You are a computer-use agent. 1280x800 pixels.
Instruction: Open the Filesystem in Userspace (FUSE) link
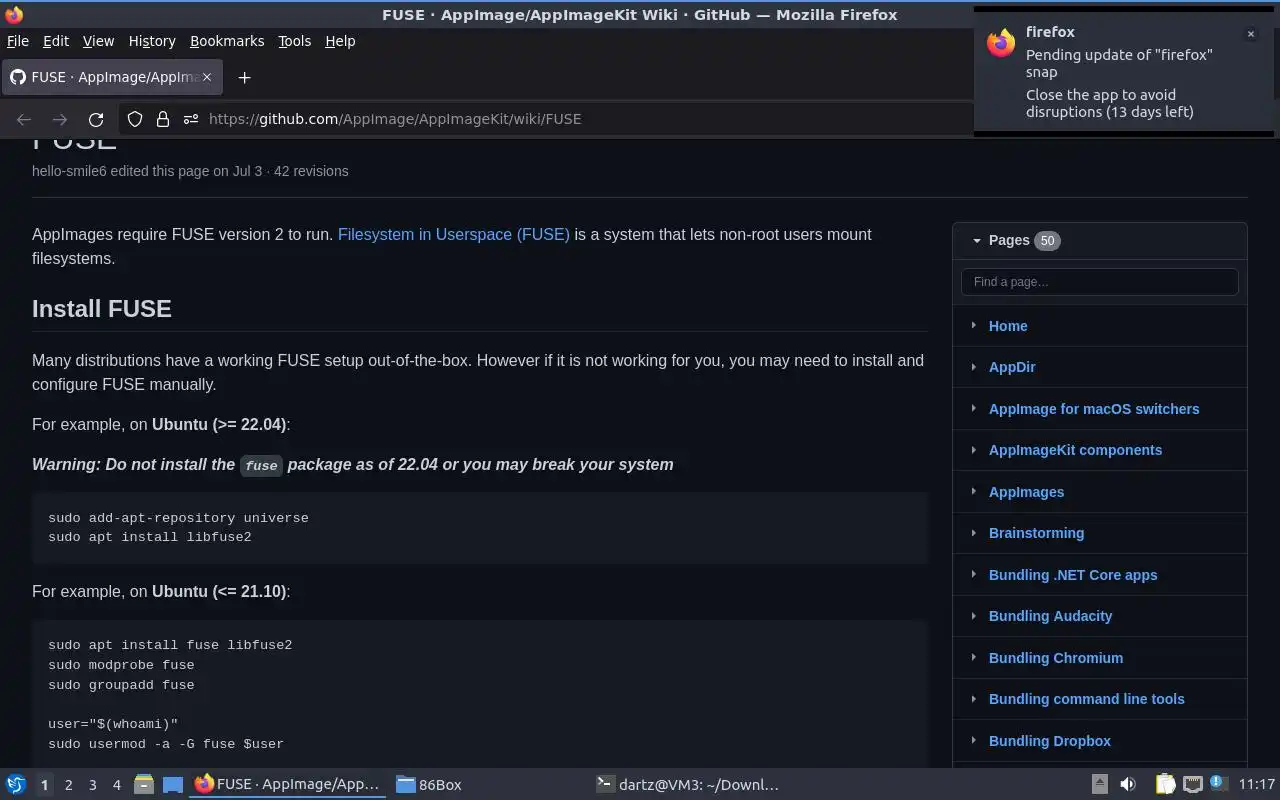point(454,234)
